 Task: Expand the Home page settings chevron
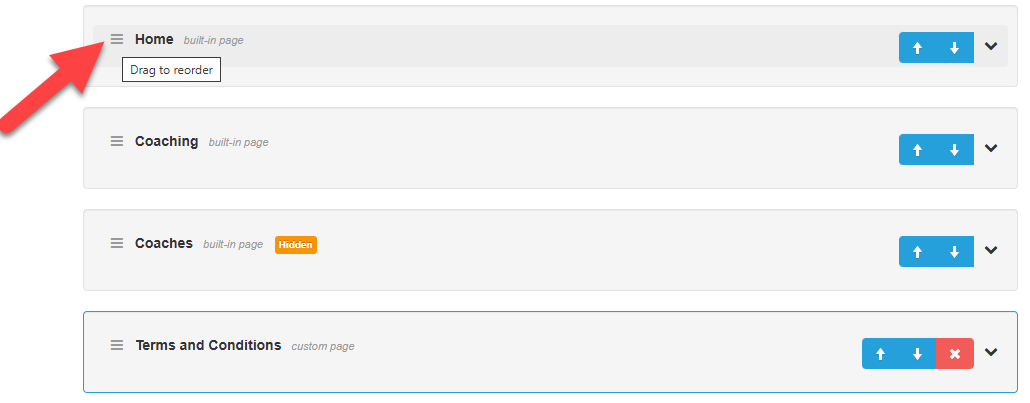[991, 47]
